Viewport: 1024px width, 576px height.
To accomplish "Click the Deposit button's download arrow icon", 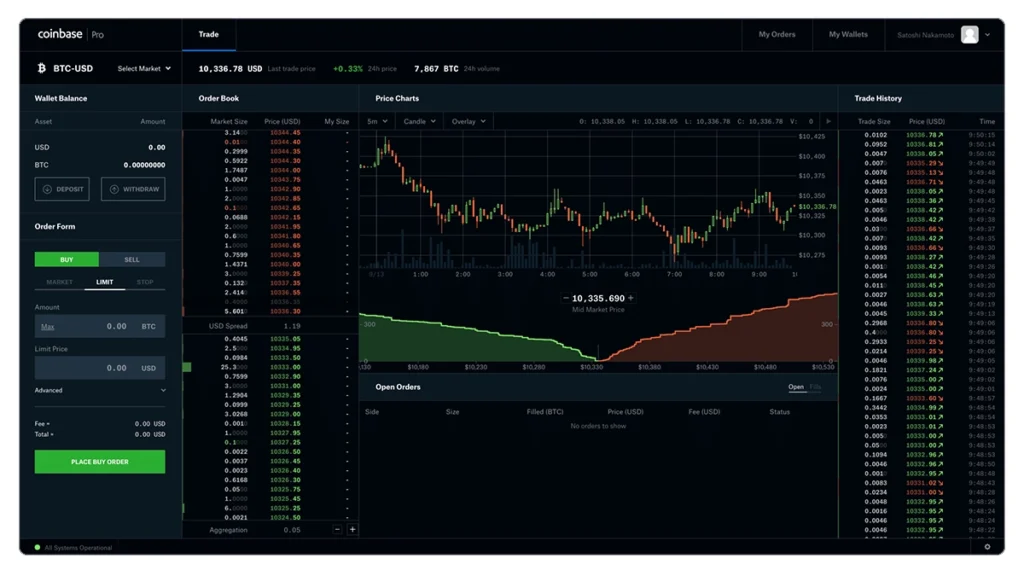I will [x=47, y=189].
